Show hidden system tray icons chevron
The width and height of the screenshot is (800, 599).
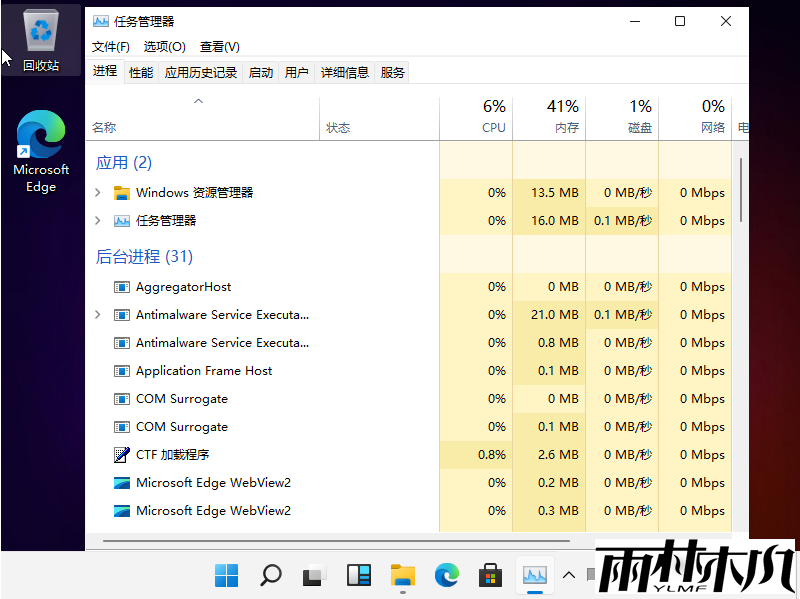(x=569, y=575)
